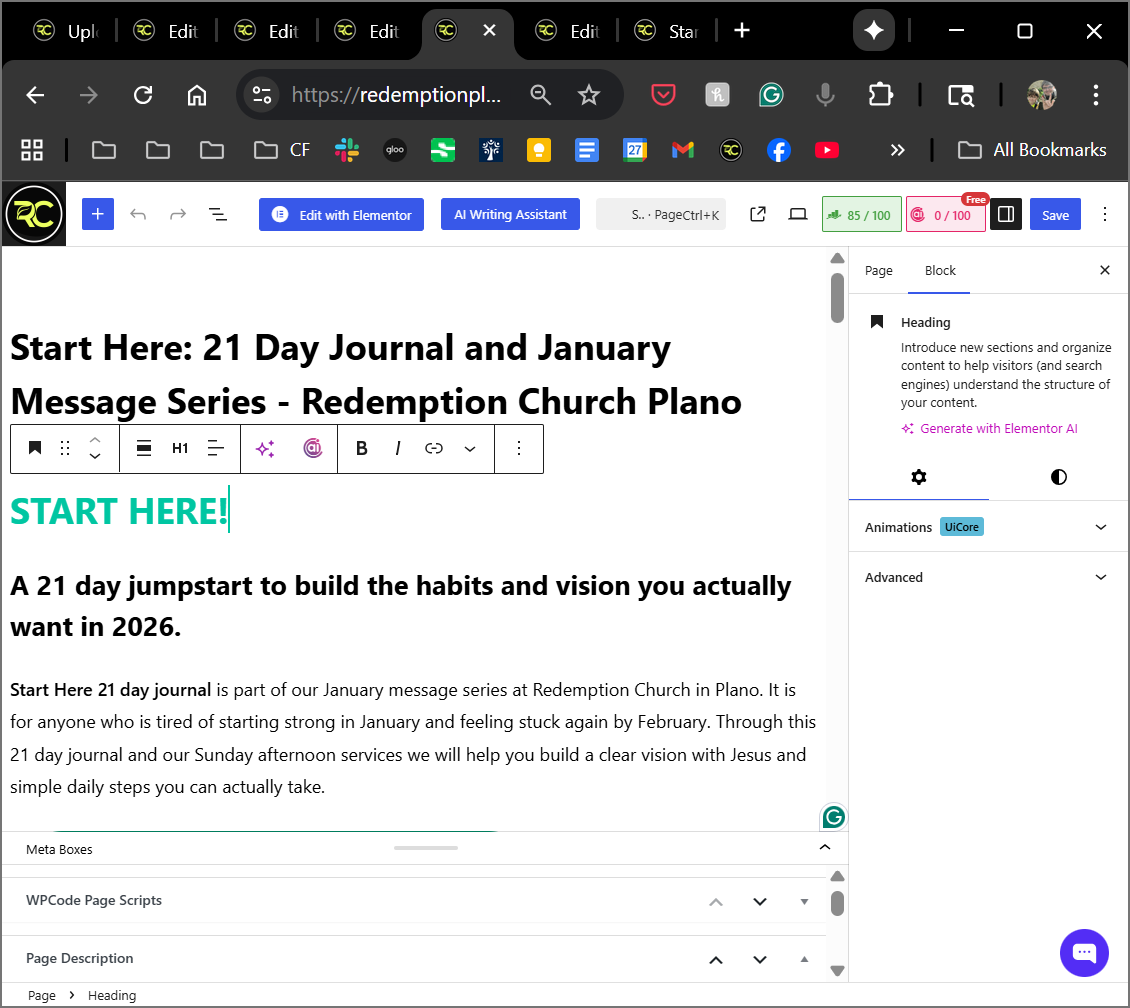1130x1008 pixels.
Task: Open the Document Overview list view
Action: [217, 214]
